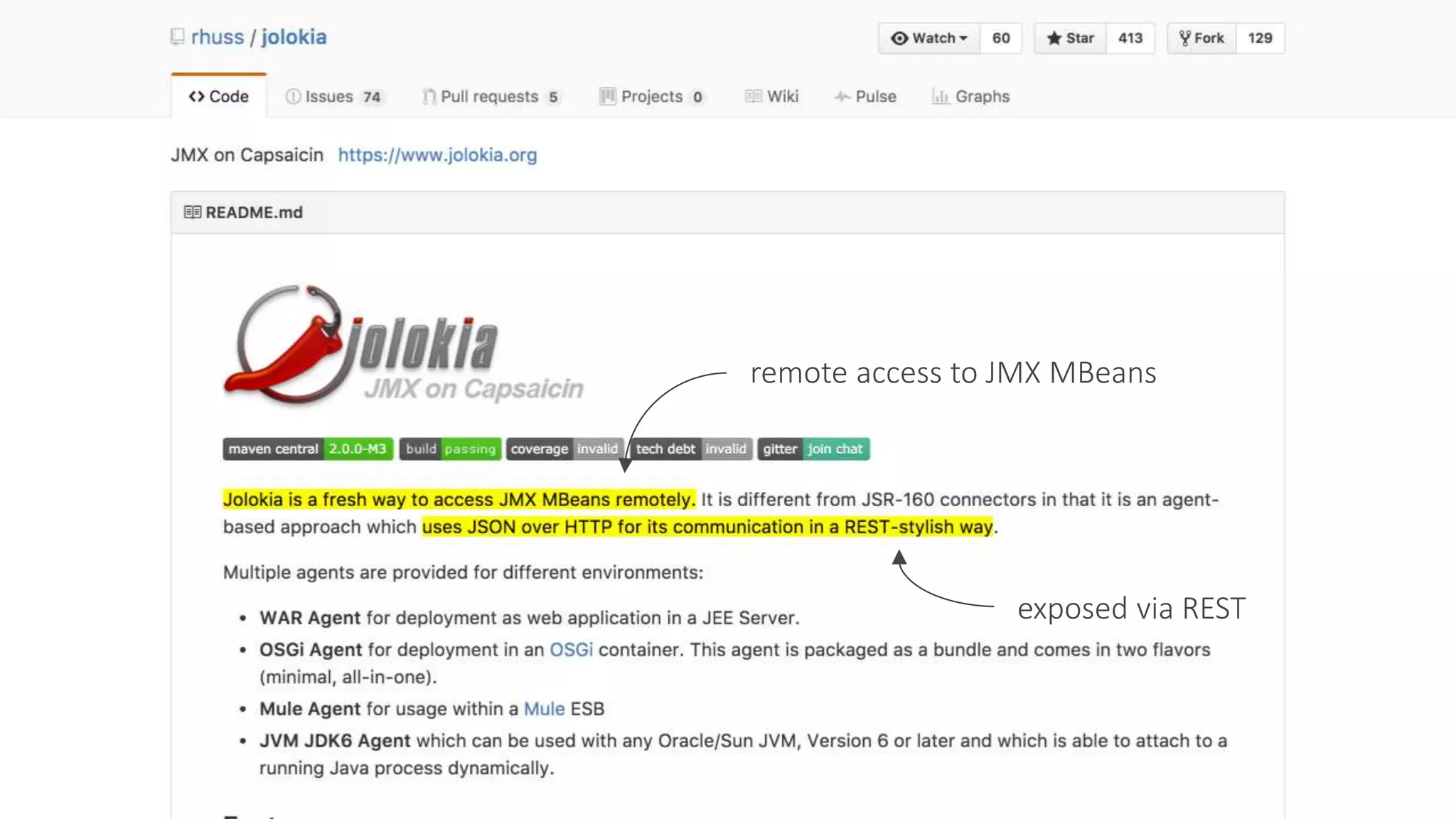Open the Watch dropdown menu
Image resolution: width=1456 pixels, height=819 pixels.
(x=929, y=38)
